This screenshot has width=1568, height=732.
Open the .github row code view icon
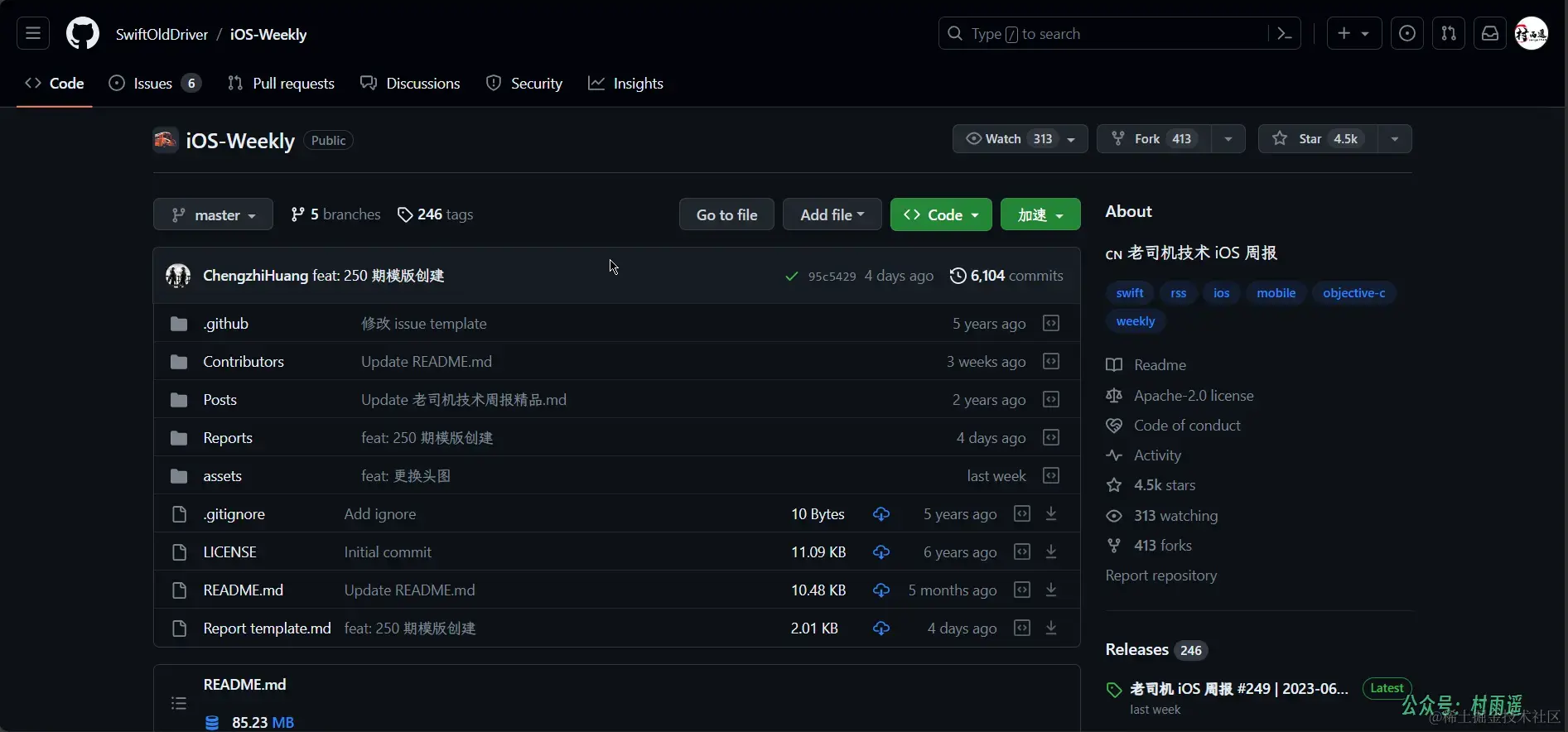(1051, 324)
